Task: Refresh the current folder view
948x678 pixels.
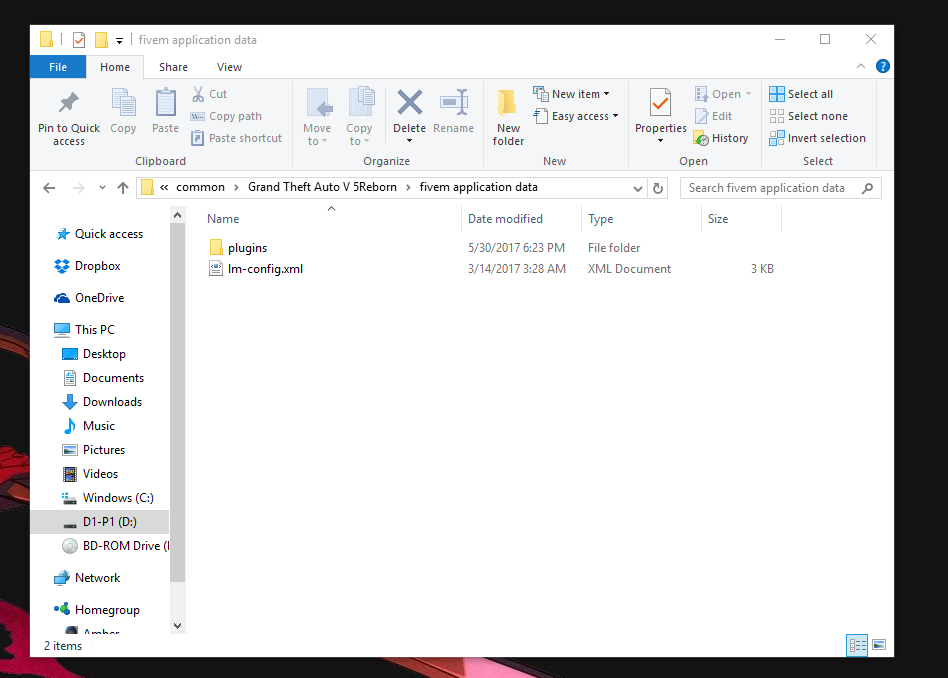Action: click(x=658, y=188)
